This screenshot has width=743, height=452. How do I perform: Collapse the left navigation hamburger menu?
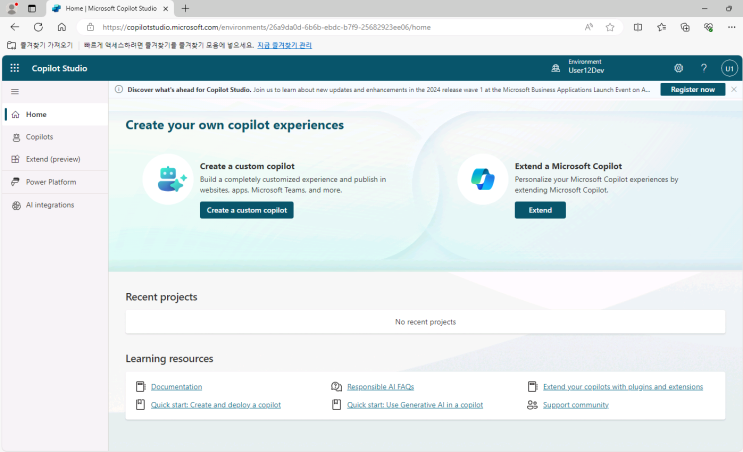click(x=15, y=91)
